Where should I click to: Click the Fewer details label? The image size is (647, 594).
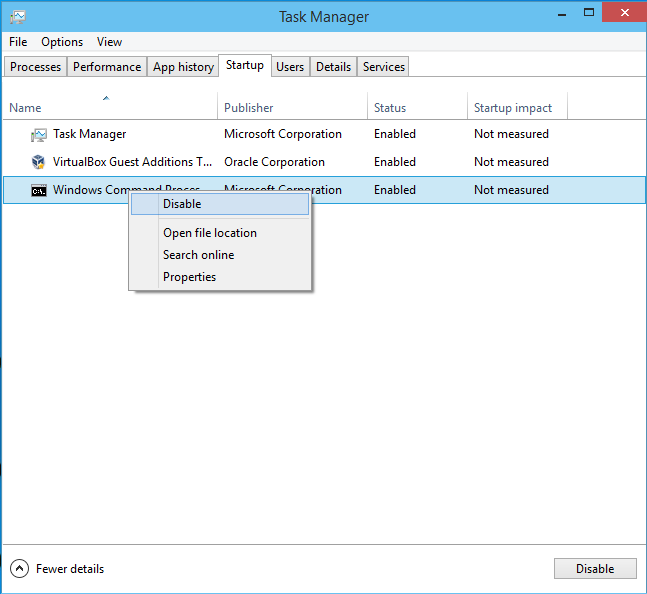click(70, 569)
